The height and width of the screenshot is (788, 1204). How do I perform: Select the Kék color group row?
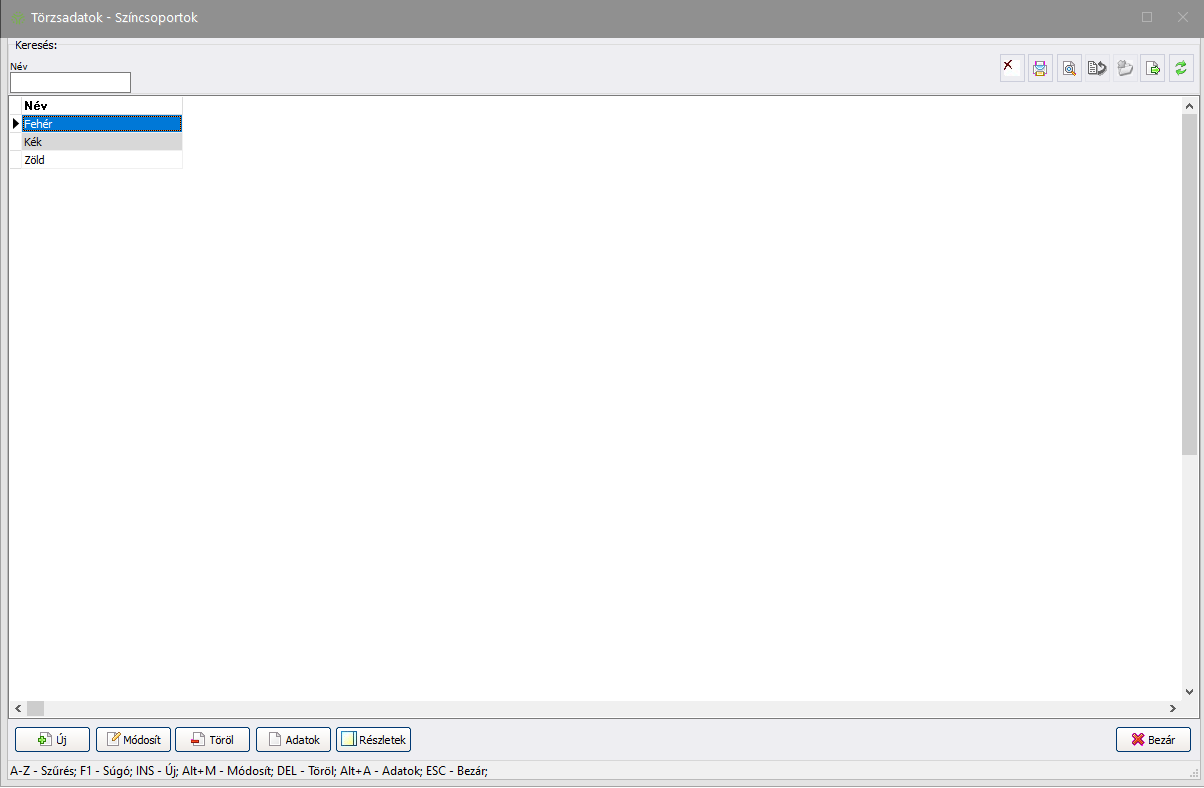tap(101, 142)
